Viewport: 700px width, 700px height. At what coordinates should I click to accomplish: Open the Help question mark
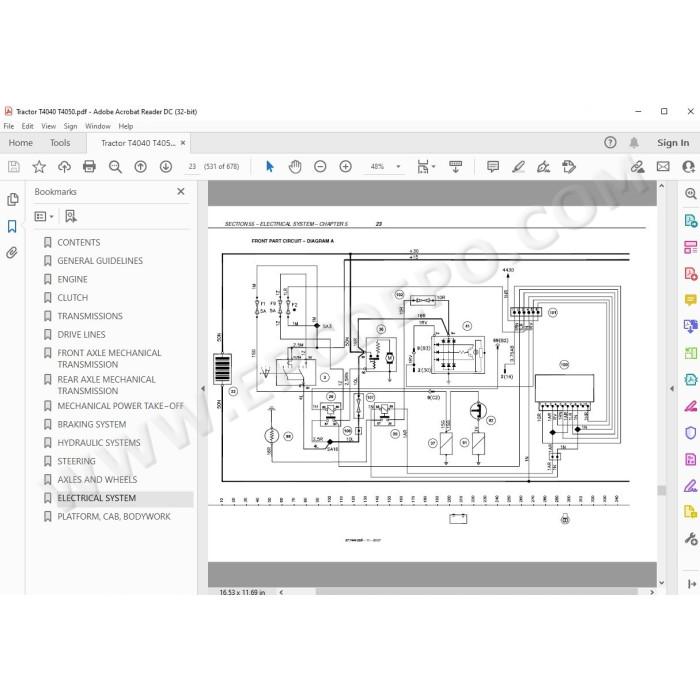click(610, 142)
